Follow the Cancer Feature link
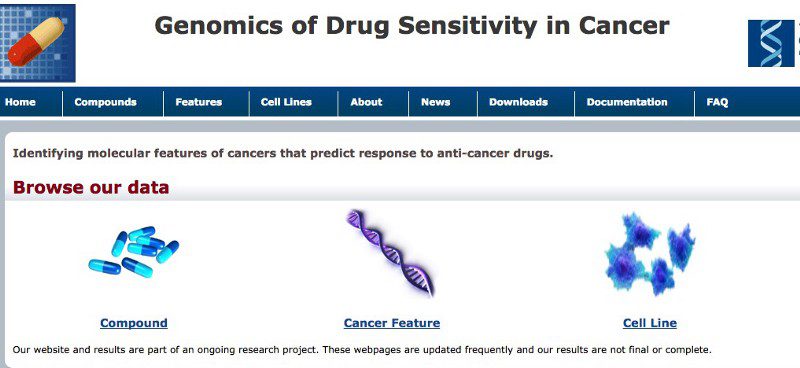 tap(392, 323)
